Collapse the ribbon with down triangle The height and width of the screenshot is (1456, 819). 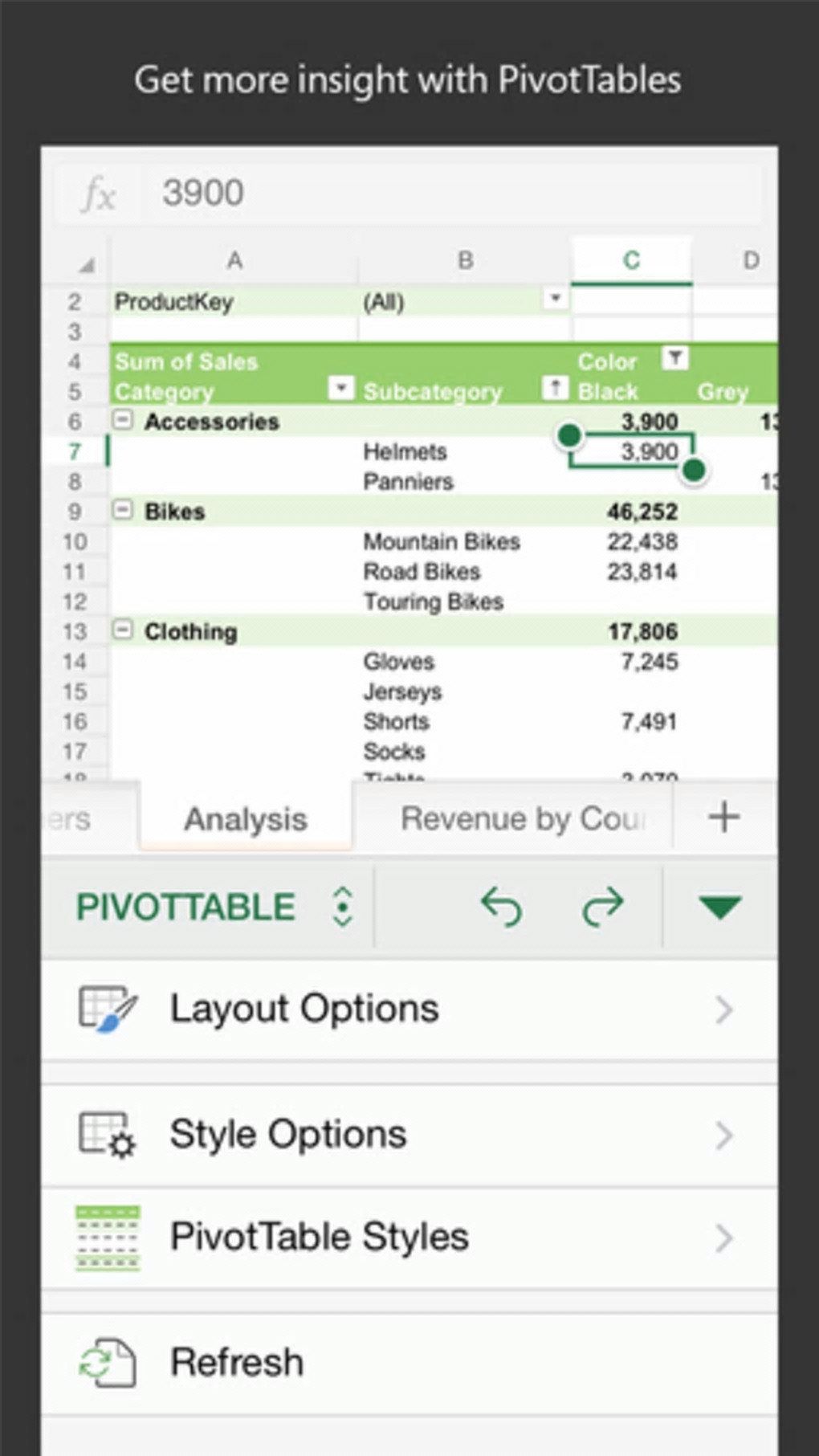(719, 907)
